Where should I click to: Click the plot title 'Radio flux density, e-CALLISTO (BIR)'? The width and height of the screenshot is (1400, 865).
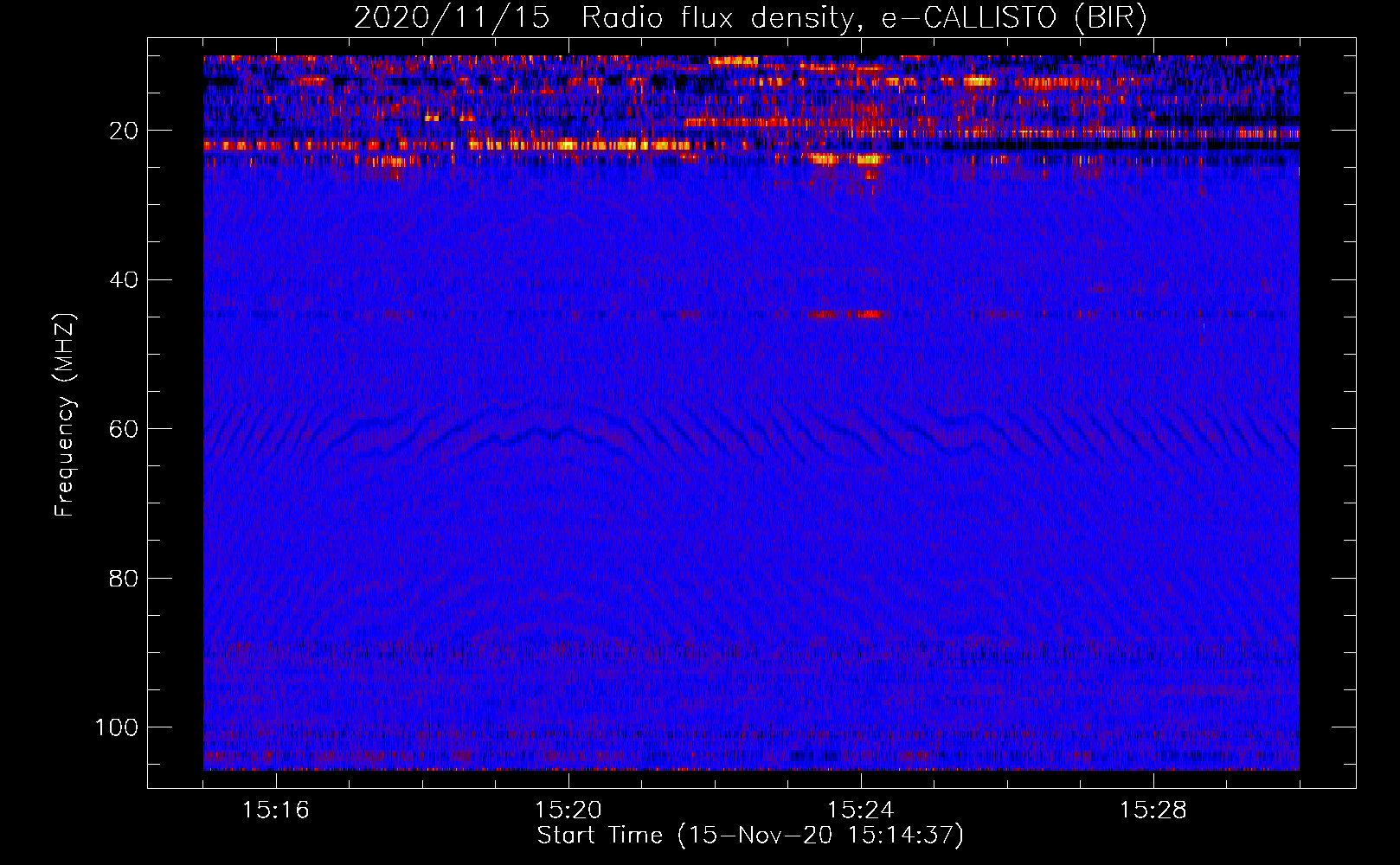(864, 17)
